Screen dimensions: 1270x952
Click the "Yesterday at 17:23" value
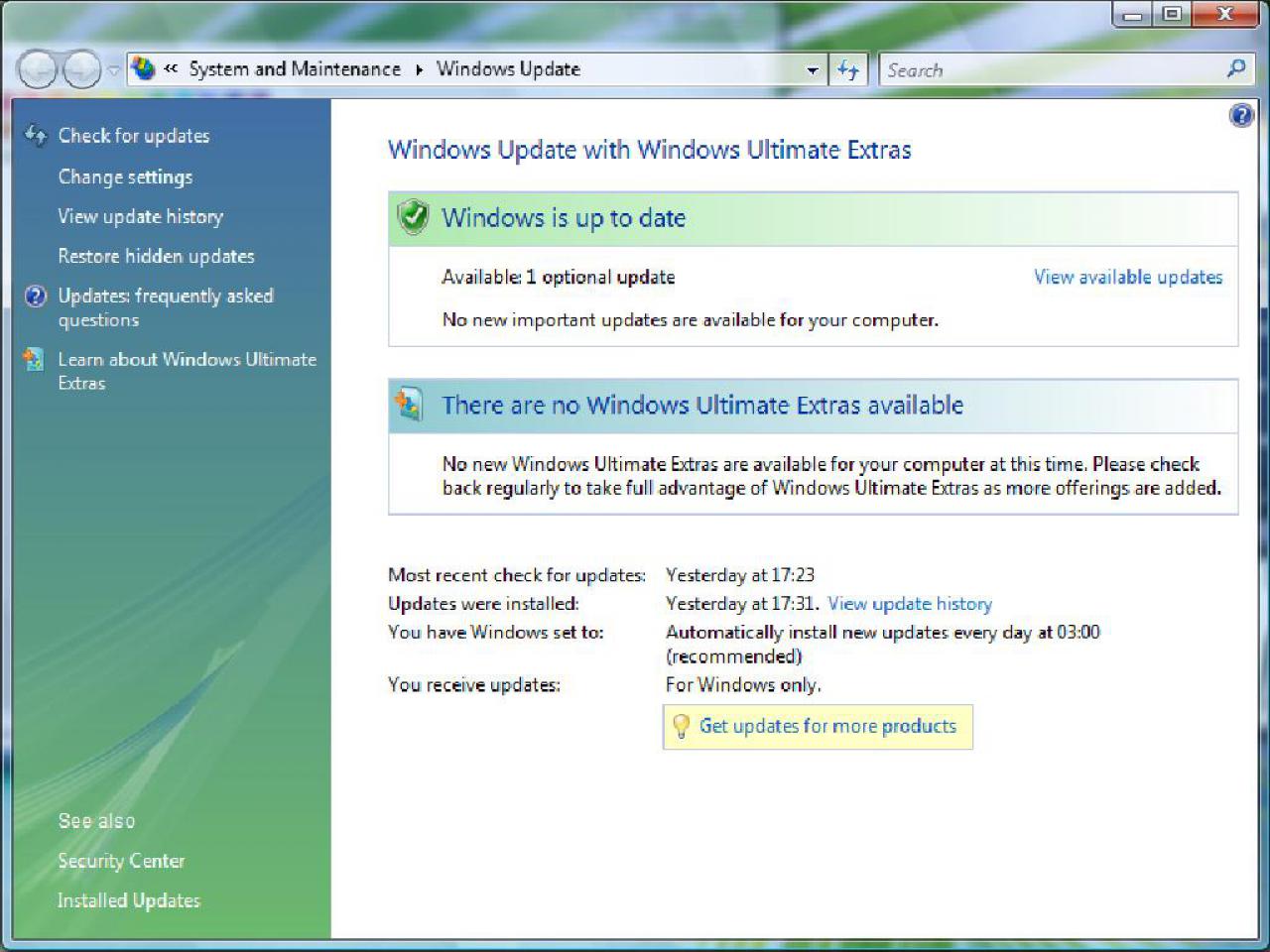tap(740, 575)
